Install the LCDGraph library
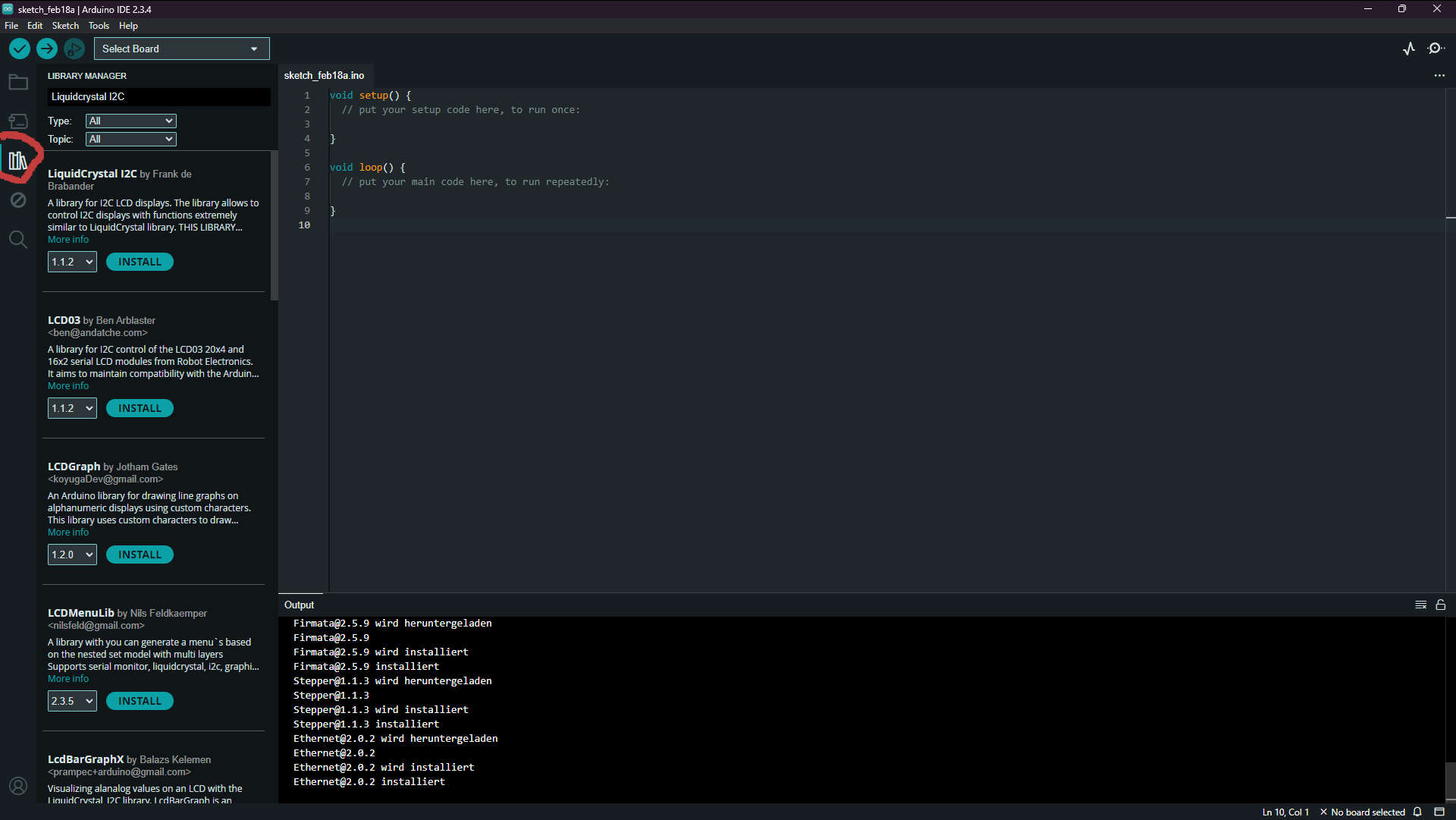Viewport: 1456px width, 820px height. pyautogui.click(x=140, y=555)
